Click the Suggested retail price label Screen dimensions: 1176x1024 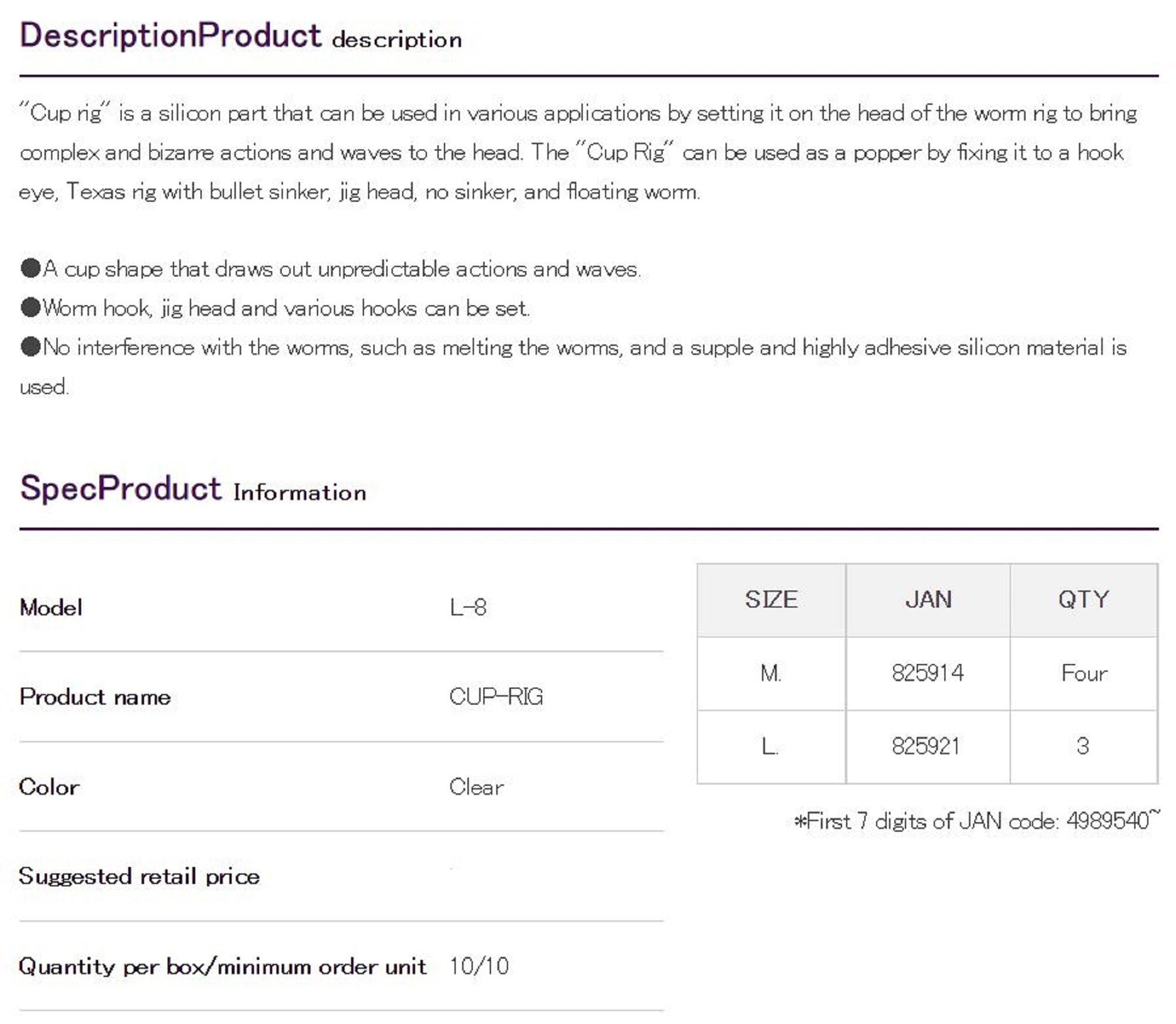tap(139, 876)
